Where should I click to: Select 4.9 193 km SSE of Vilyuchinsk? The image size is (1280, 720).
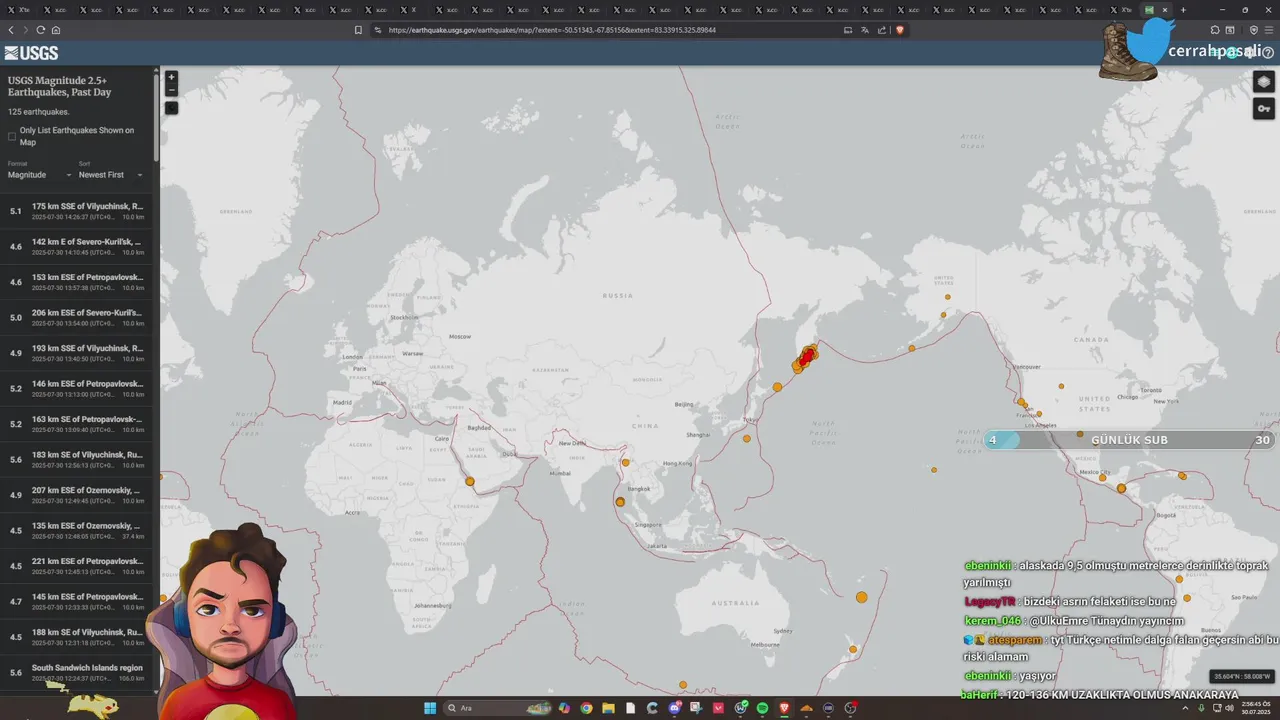(x=77, y=353)
